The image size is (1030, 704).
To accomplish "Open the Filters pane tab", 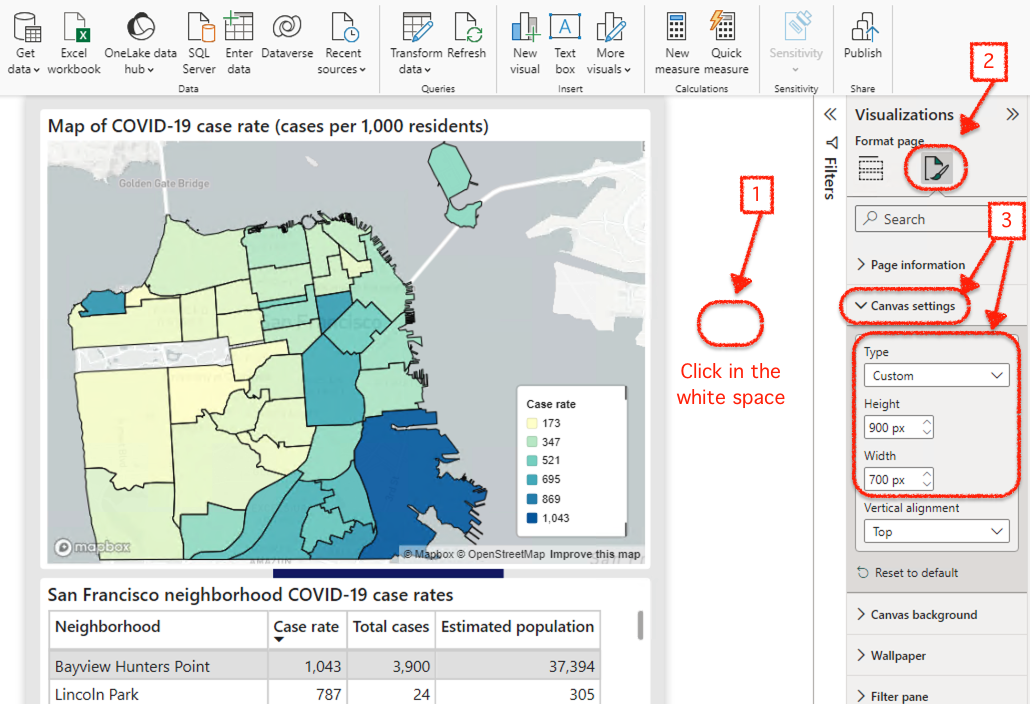I will click(x=830, y=179).
